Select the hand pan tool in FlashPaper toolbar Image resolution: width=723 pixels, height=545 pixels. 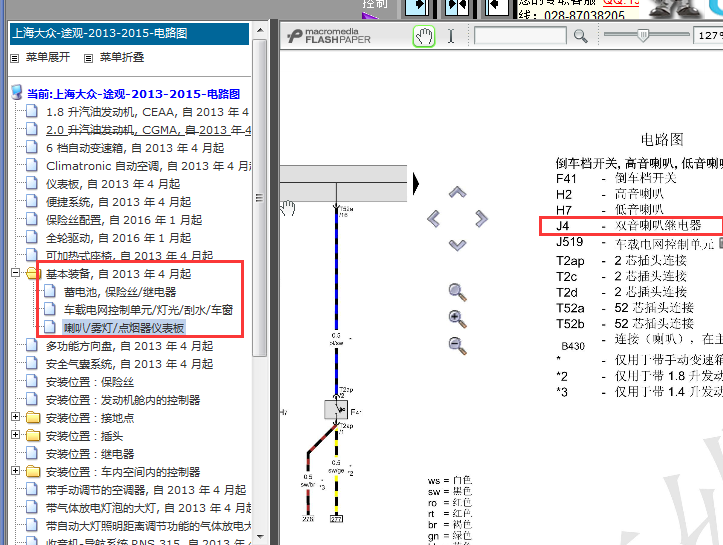[423, 36]
